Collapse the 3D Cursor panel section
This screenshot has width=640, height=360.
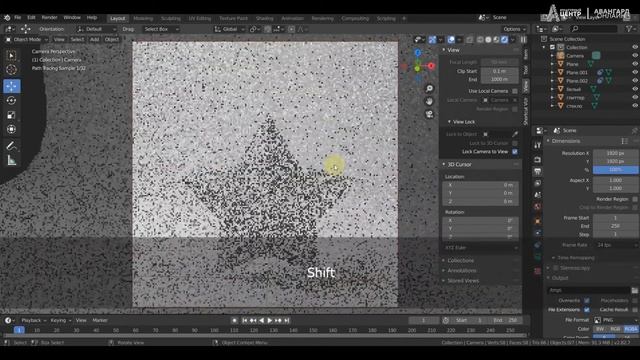click(x=444, y=164)
